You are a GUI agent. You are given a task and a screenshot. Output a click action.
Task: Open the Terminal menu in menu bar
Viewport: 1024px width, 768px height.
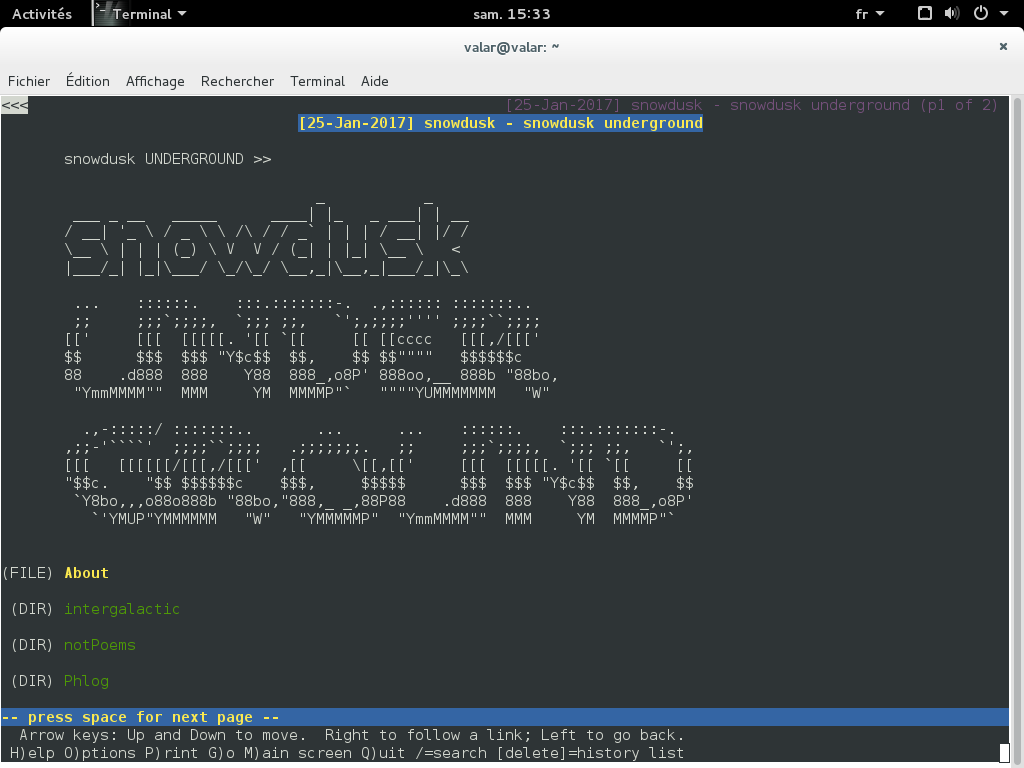[317, 81]
